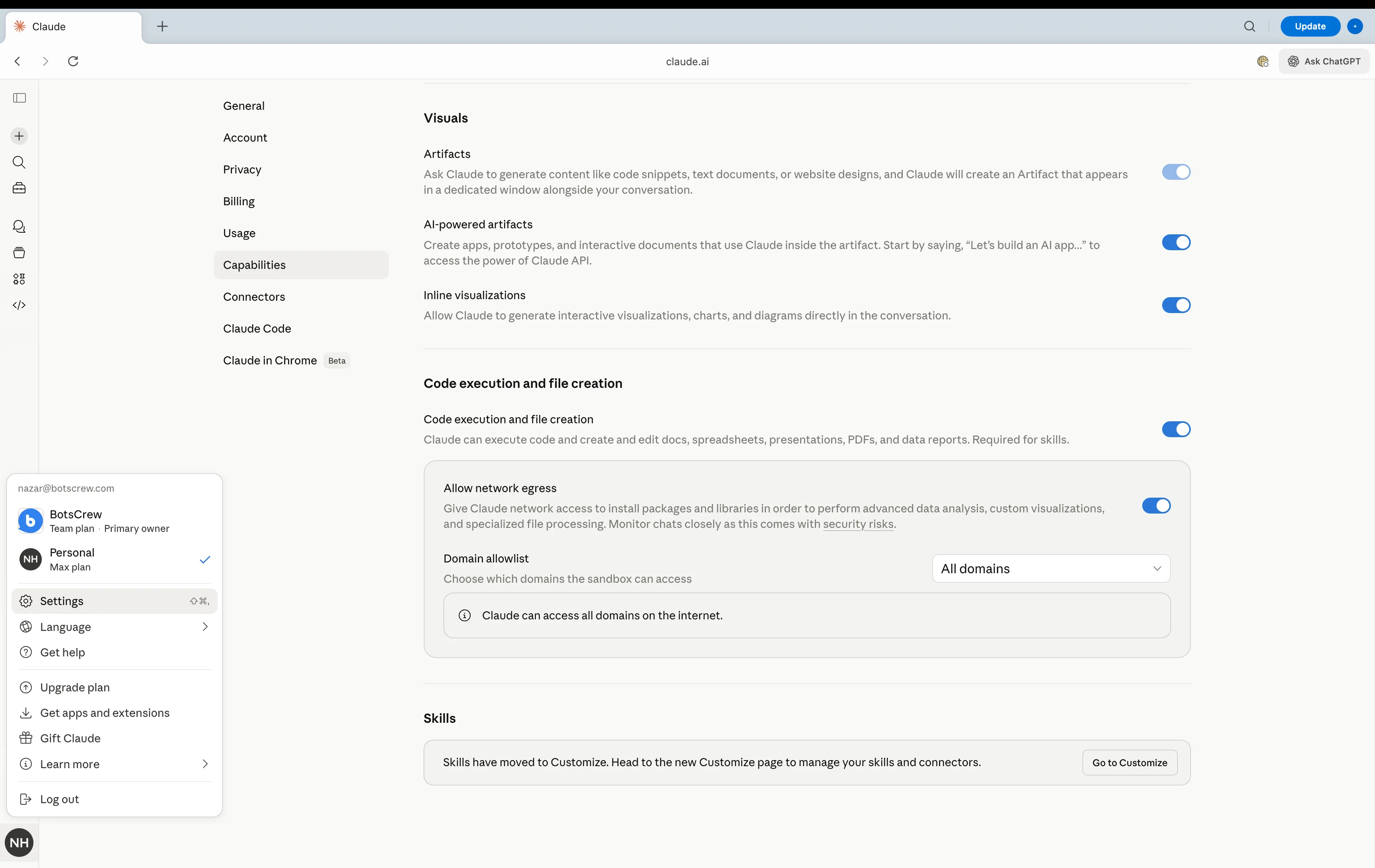Viewport: 1375px width, 868px height.
Task: Open apps via the shapes icon
Action: (19, 279)
